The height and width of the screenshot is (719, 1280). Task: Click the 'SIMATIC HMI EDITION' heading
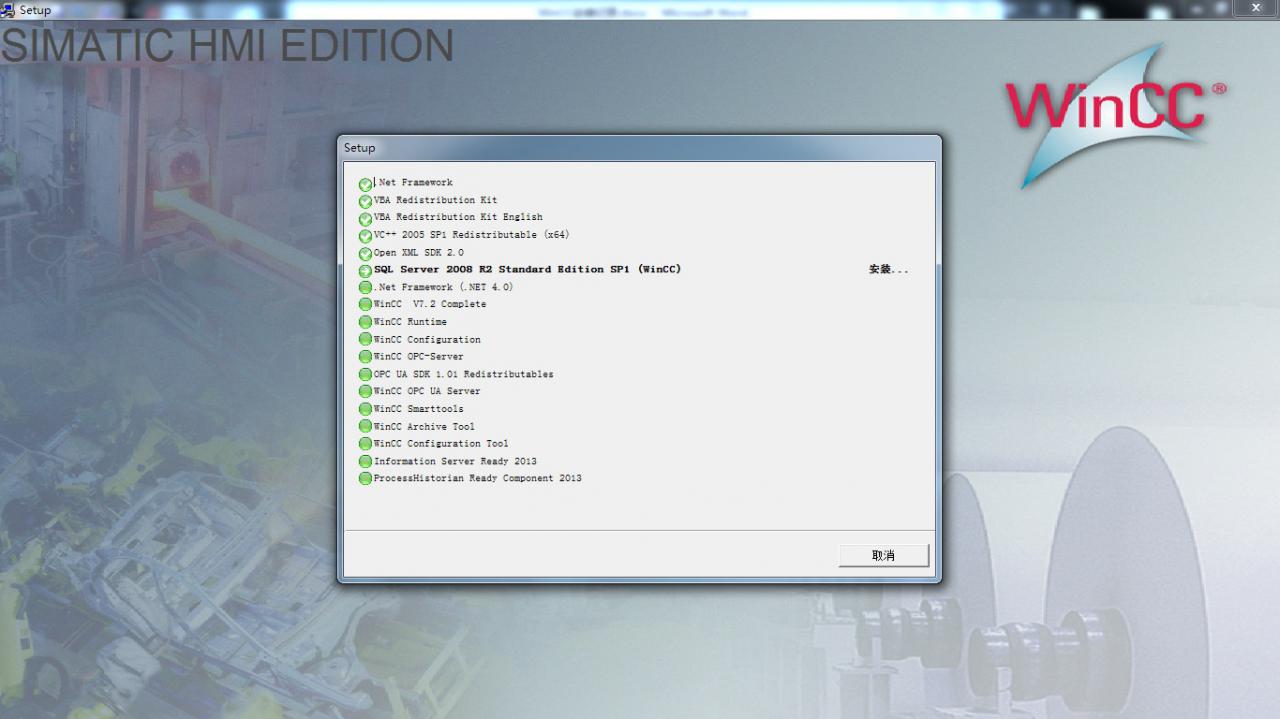[227, 46]
